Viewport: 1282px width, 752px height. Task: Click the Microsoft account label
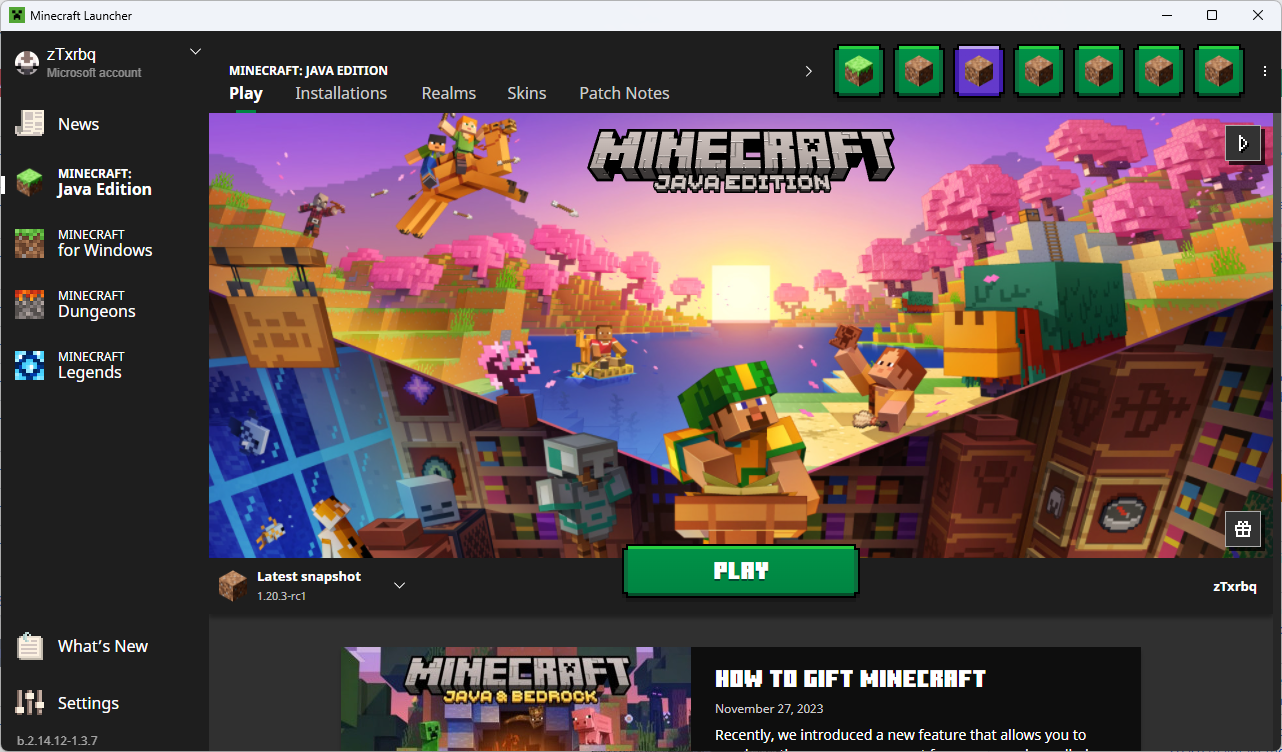click(x=94, y=73)
